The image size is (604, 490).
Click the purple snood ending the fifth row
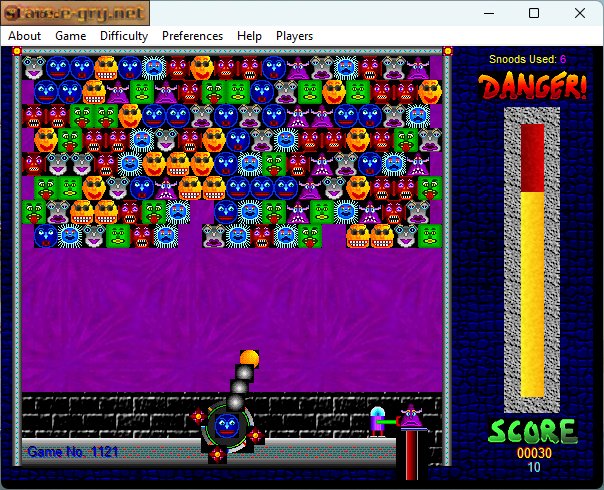(x=418, y=164)
